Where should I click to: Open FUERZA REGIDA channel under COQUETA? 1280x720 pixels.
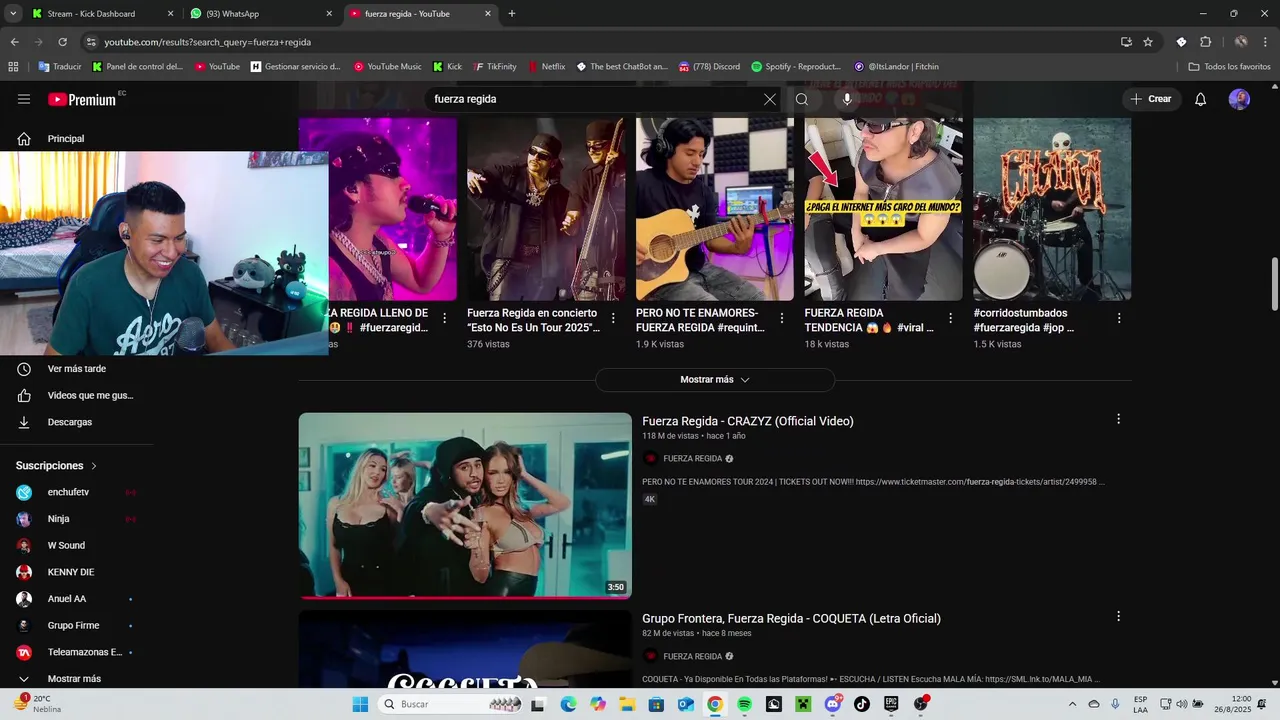[692, 657]
